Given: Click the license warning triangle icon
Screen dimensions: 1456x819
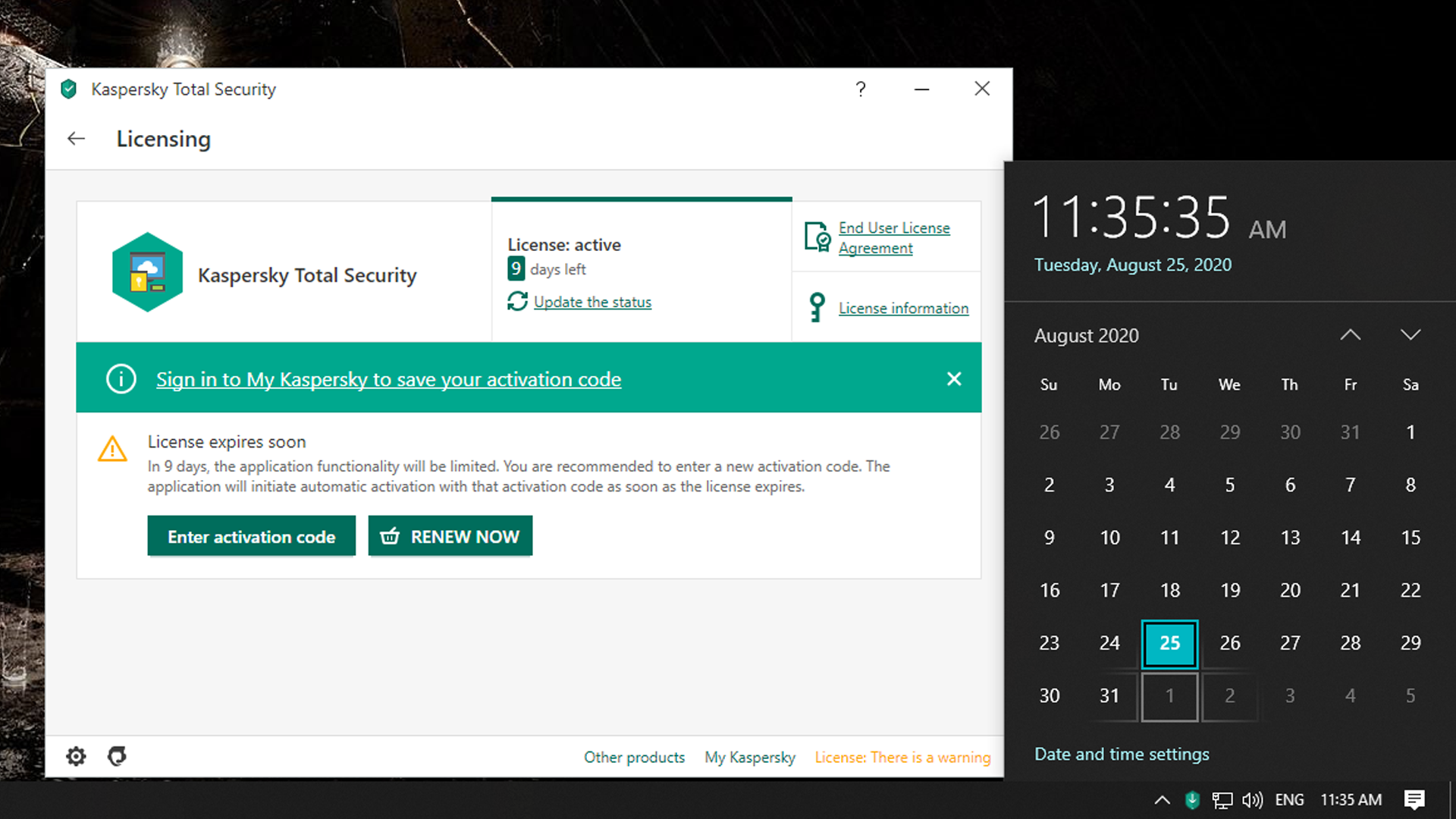Looking at the screenshot, I should [113, 449].
